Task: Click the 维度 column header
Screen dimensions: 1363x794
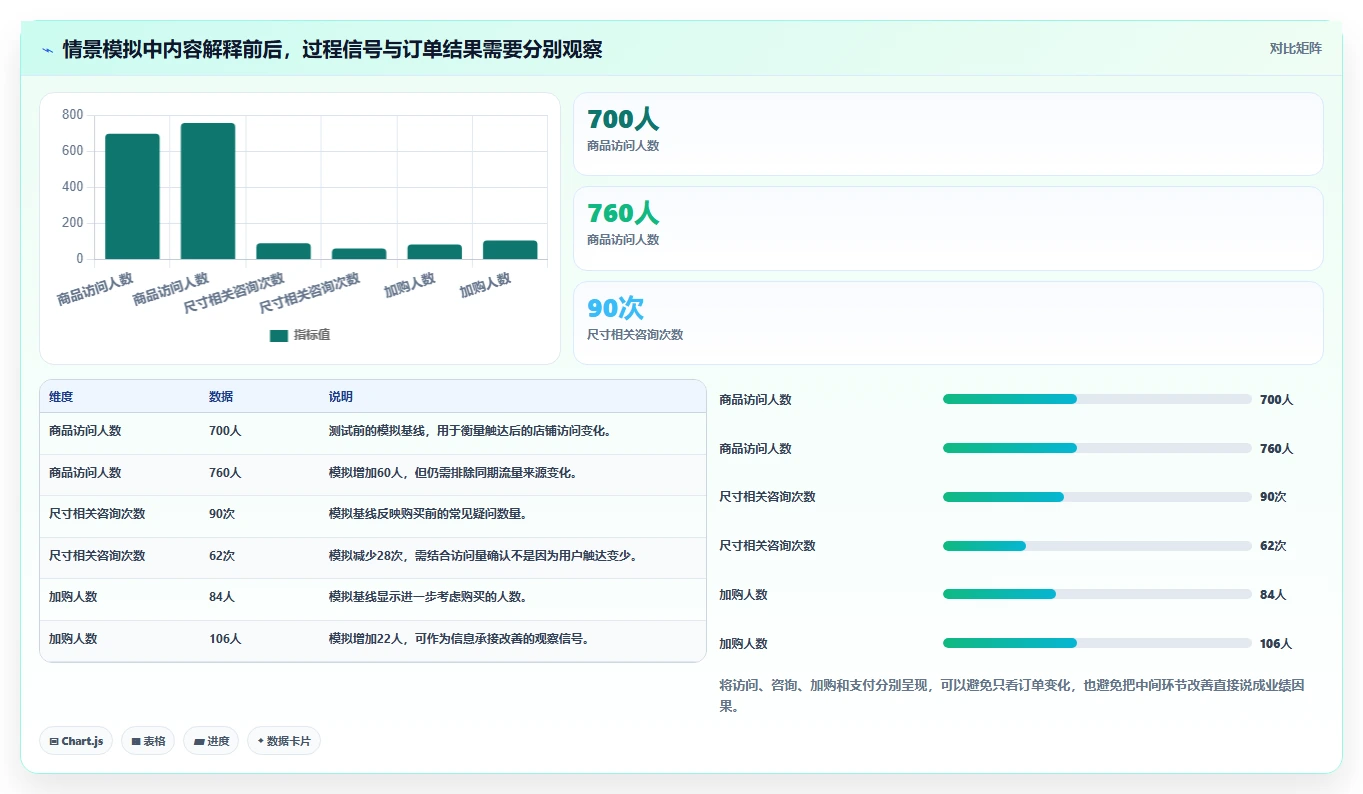Action: [61, 397]
